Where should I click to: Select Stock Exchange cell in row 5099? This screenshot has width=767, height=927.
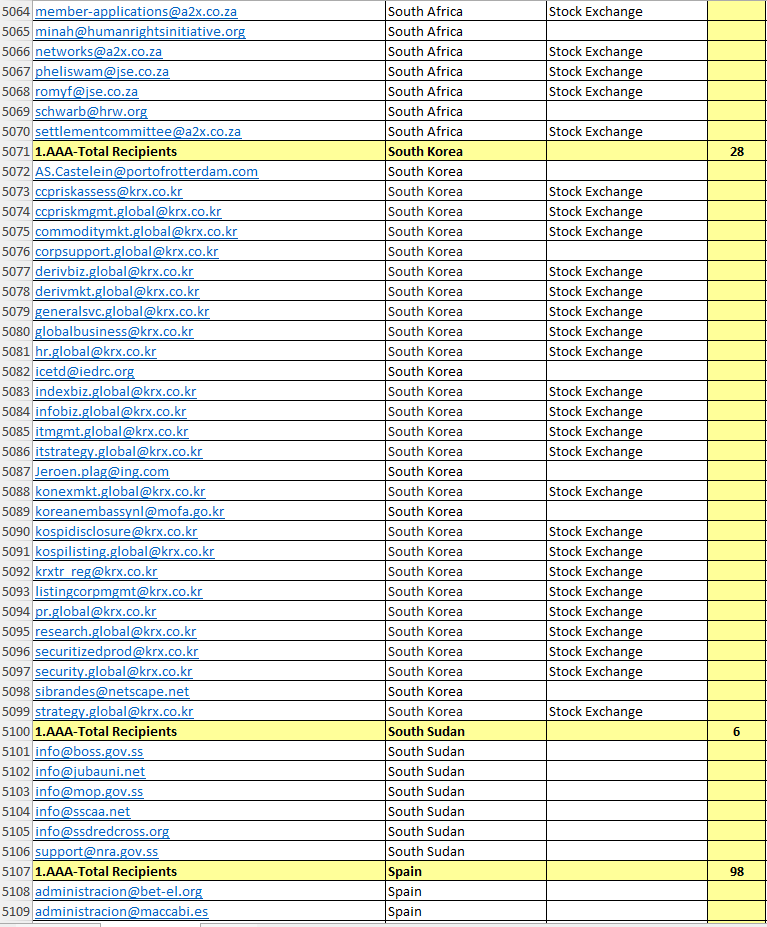(627, 712)
